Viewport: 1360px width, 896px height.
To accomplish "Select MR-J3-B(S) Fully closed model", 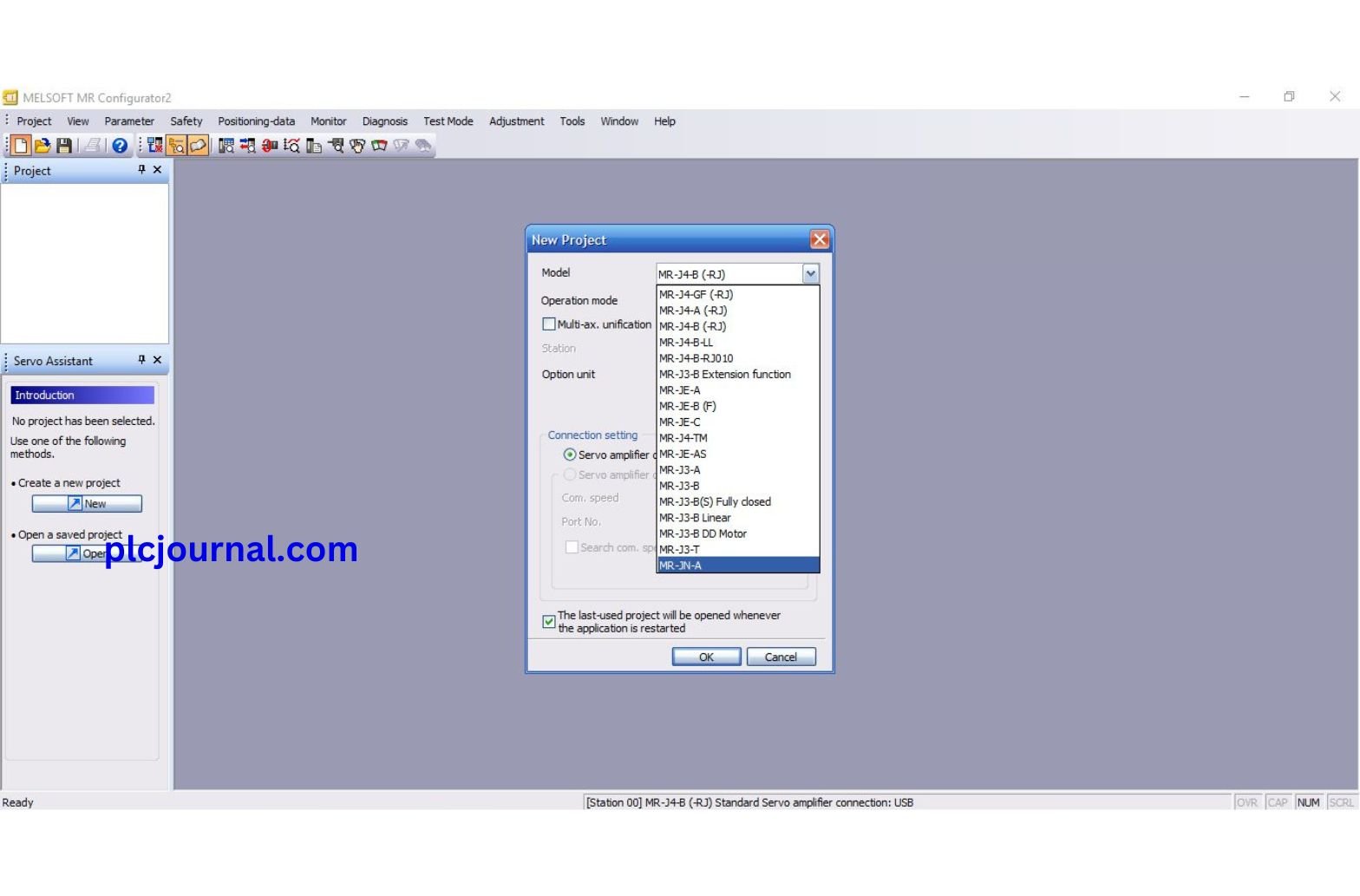I will coord(738,501).
